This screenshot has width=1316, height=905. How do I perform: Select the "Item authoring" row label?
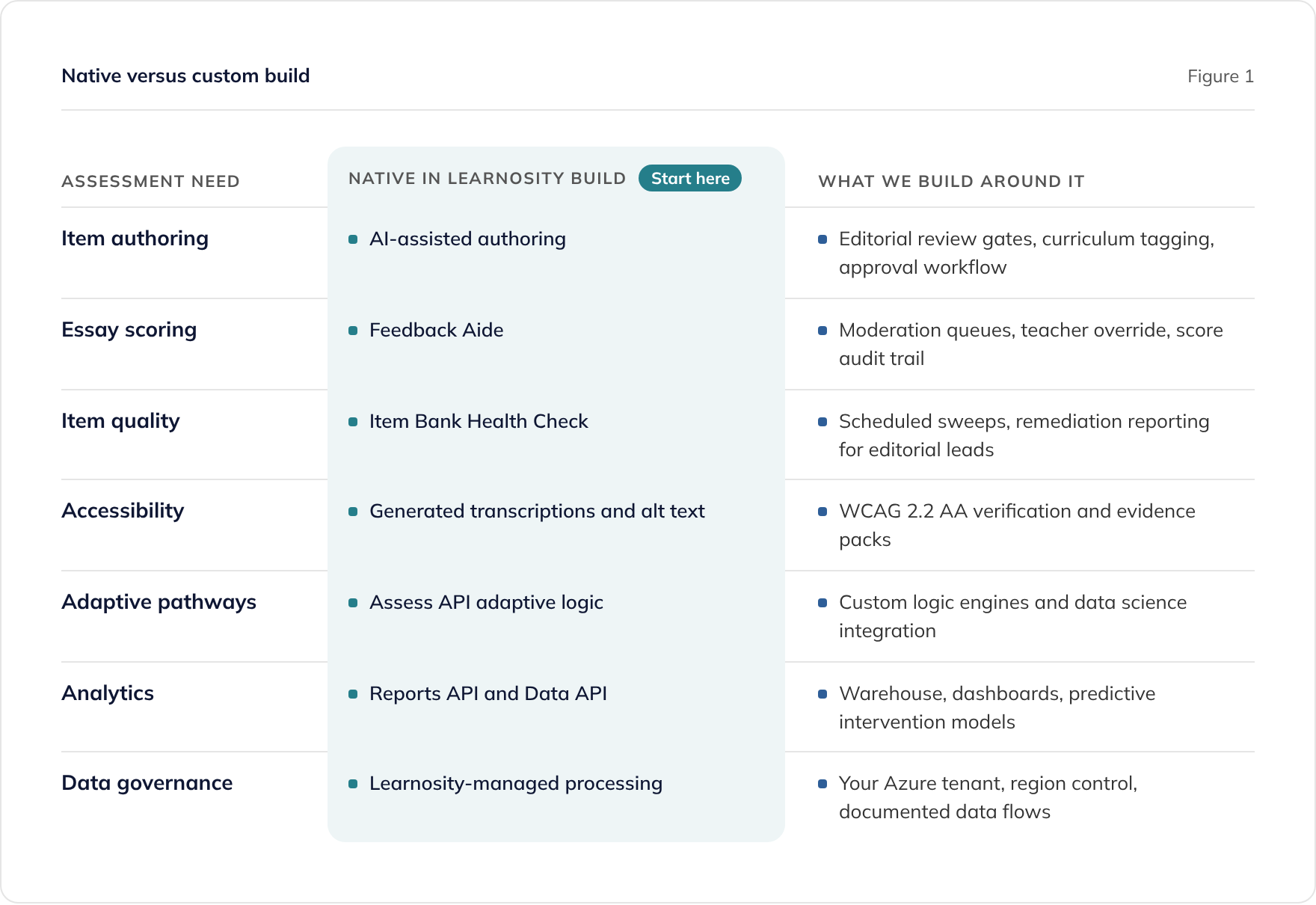click(x=135, y=239)
